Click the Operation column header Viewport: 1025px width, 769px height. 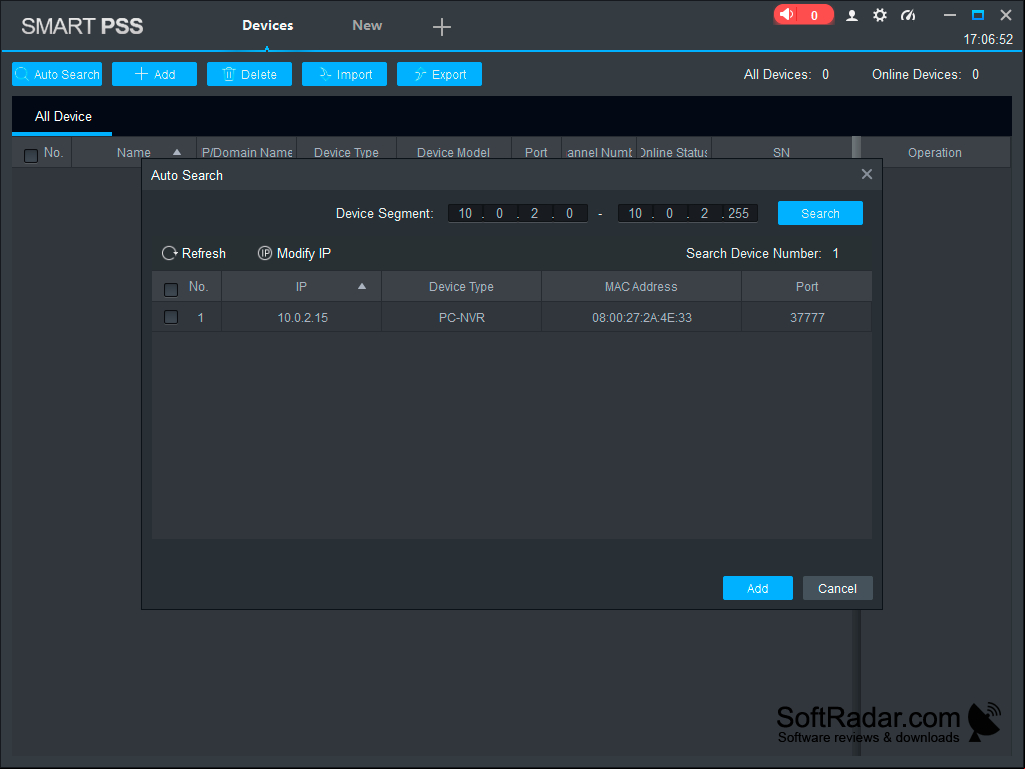click(x=935, y=152)
